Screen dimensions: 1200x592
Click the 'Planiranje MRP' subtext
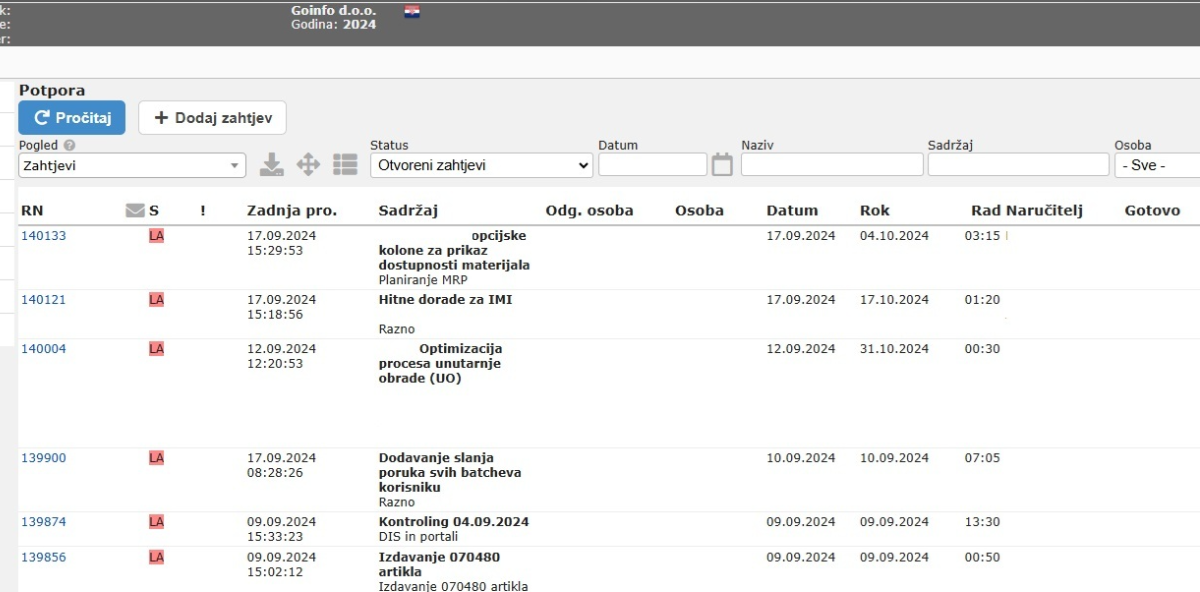pyautogui.click(x=423, y=280)
